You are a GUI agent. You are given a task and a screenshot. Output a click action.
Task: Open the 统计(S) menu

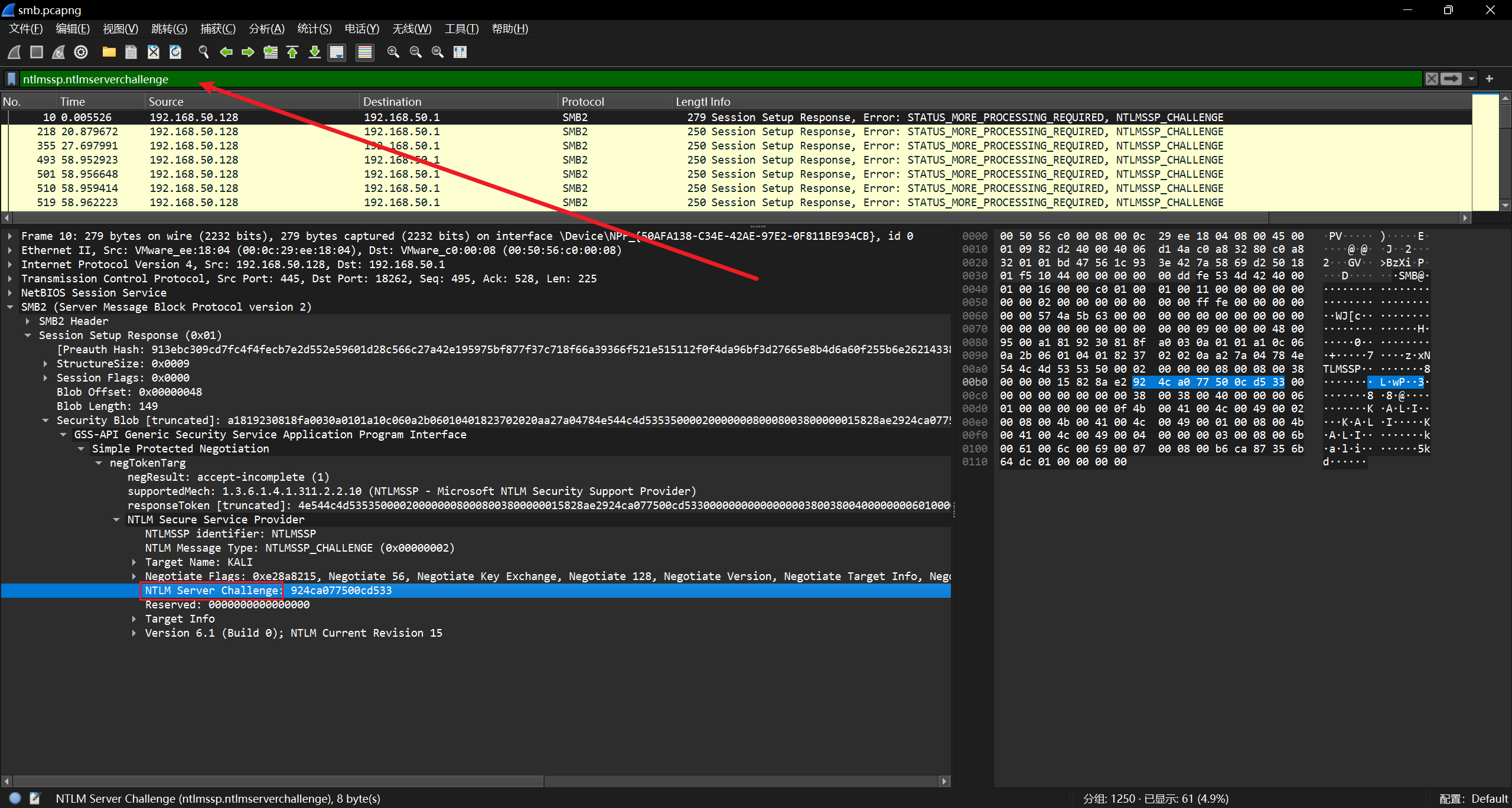[314, 28]
